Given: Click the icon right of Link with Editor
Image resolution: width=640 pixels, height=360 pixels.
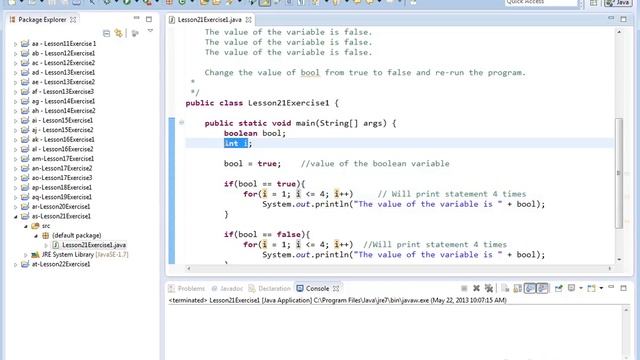Looking at the screenshot, I should pyautogui.click(x=135, y=33).
